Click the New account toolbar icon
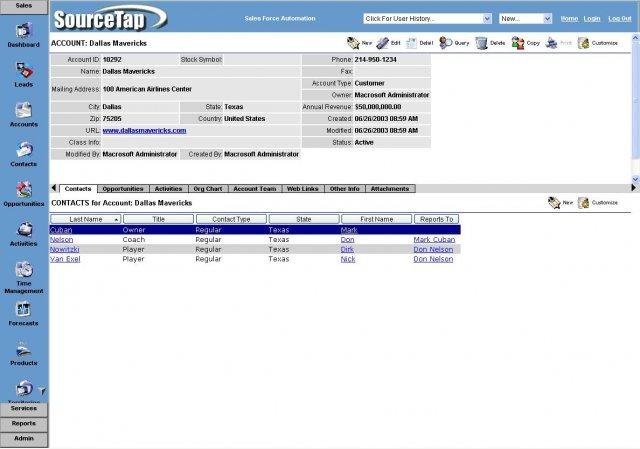Screen dimensions: 640x449 [x=353, y=42]
